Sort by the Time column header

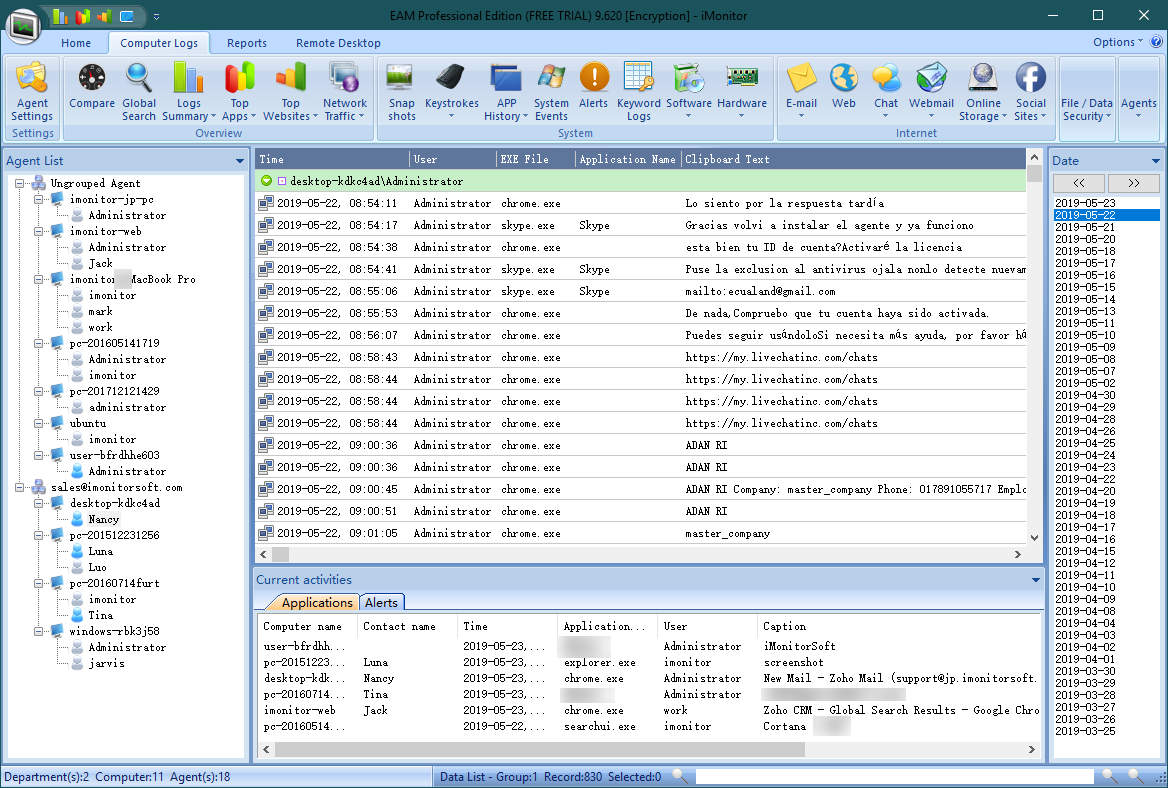[x=332, y=159]
